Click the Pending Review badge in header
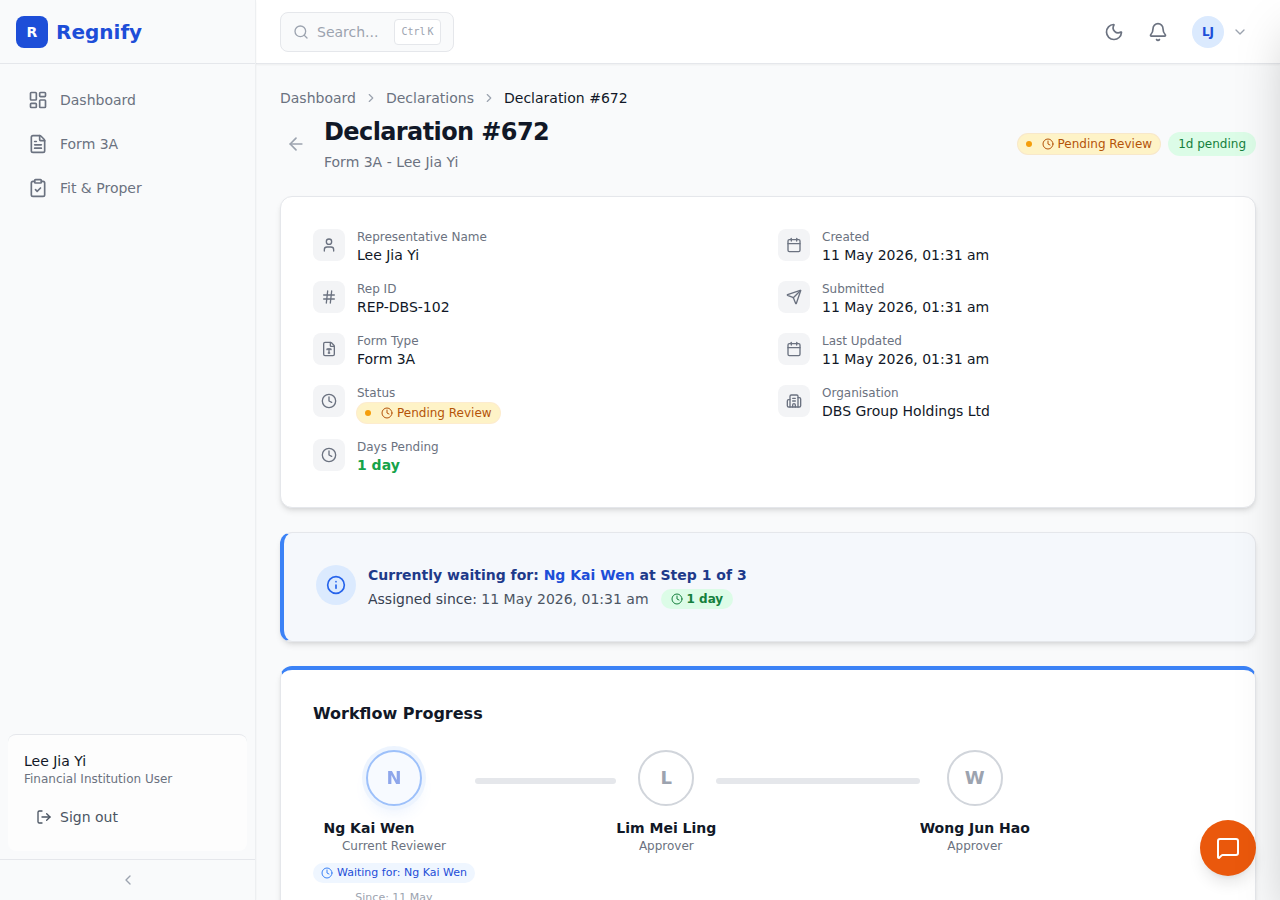The height and width of the screenshot is (900, 1280). (x=1089, y=144)
